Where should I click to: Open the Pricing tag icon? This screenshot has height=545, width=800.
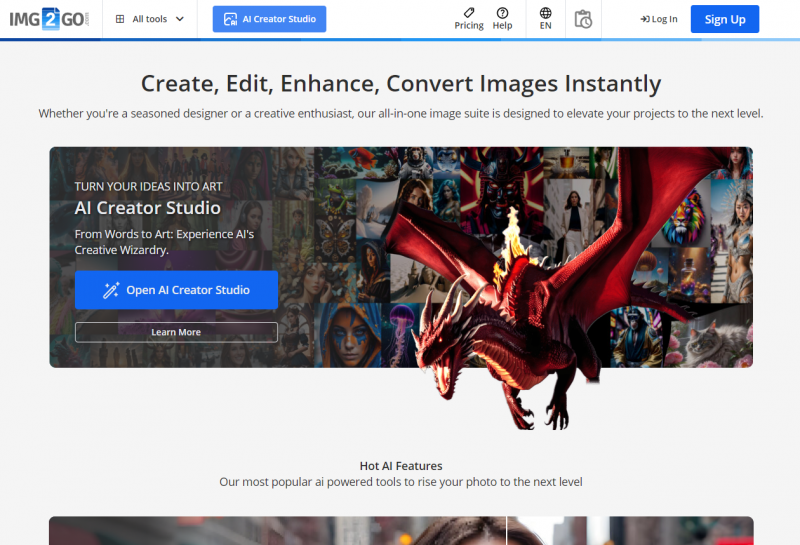469,12
